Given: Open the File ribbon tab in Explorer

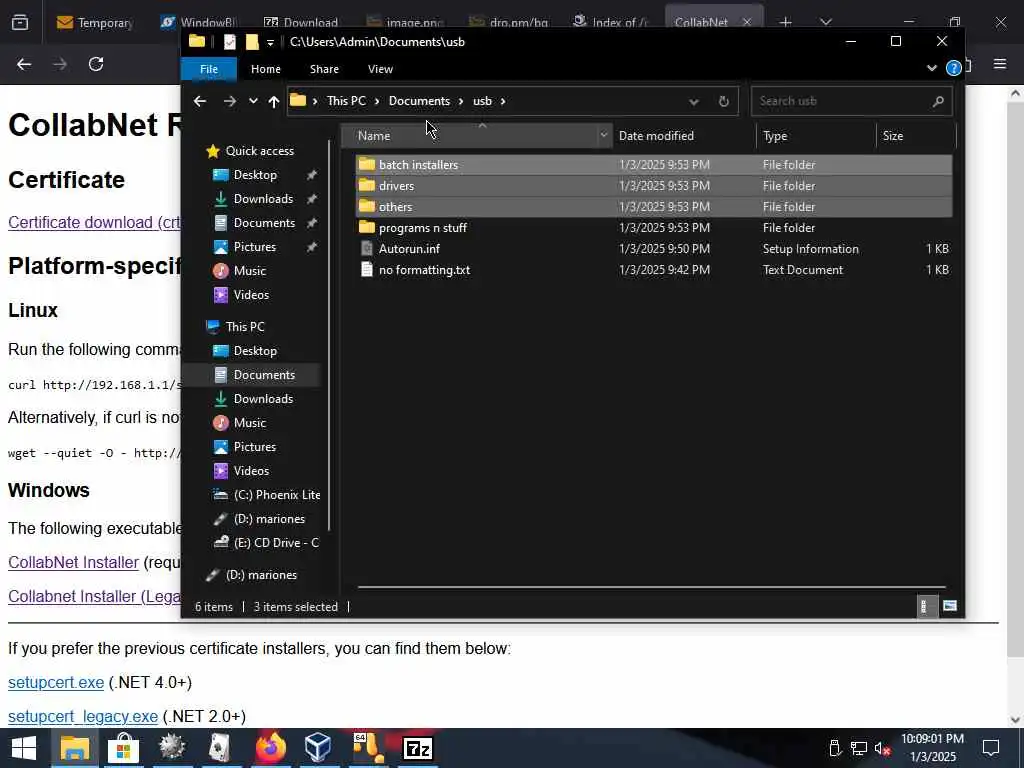Looking at the screenshot, I should (x=209, y=69).
